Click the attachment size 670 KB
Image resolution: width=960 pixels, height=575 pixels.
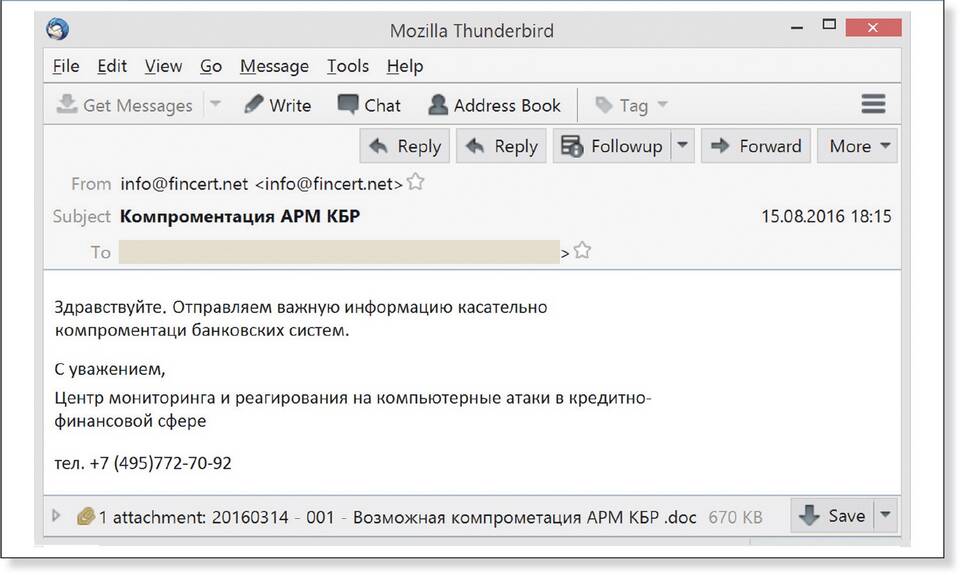(x=735, y=517)
